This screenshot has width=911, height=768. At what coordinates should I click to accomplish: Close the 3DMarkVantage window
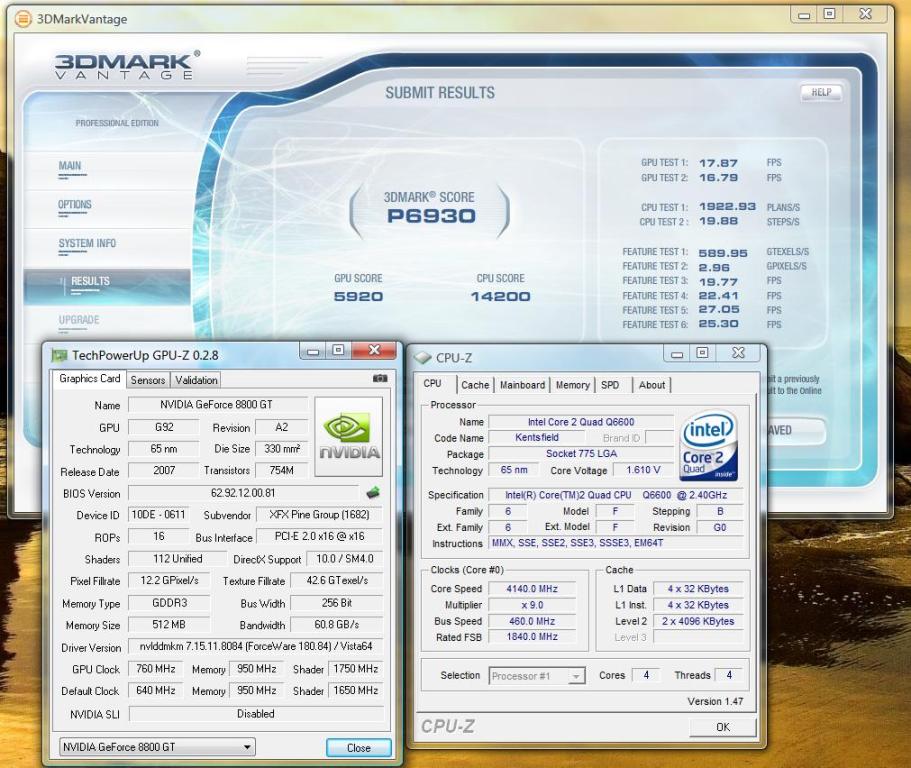coord(865,15)
